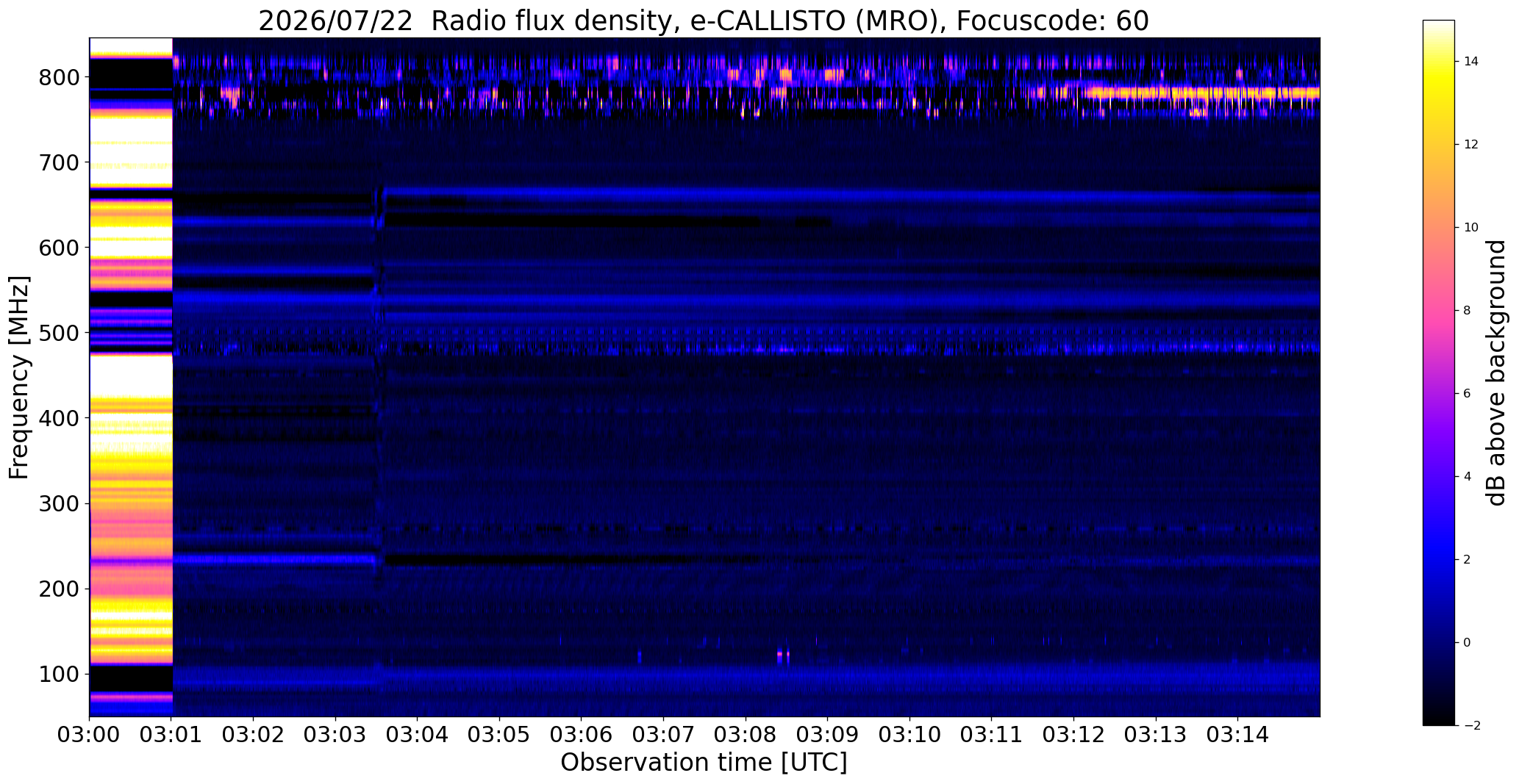The width and height of the screenshot is (1519, 784).
Task: Click the 03:00 time axis tick label
Action: coord(90,735)
